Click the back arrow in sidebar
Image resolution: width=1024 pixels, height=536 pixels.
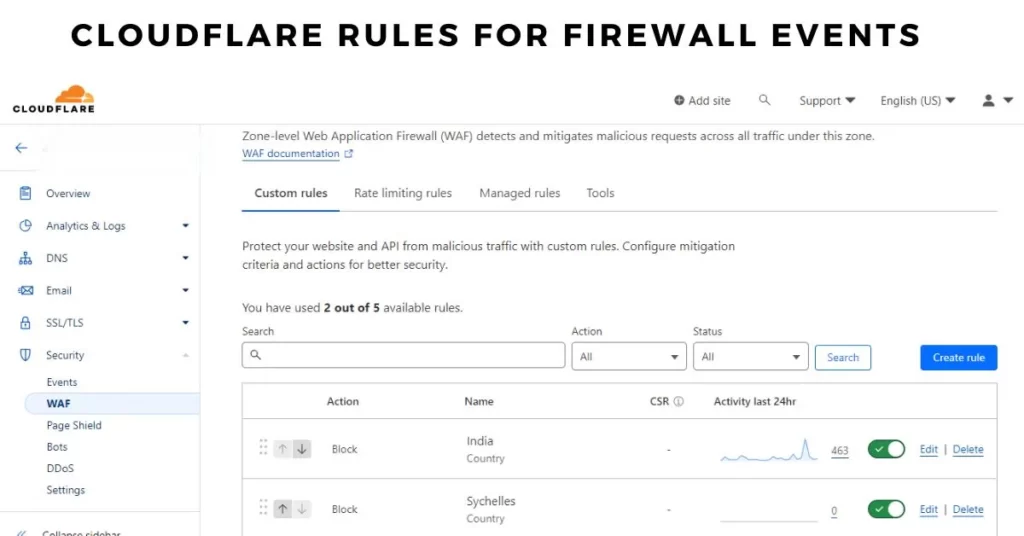[x=22, y=148]
